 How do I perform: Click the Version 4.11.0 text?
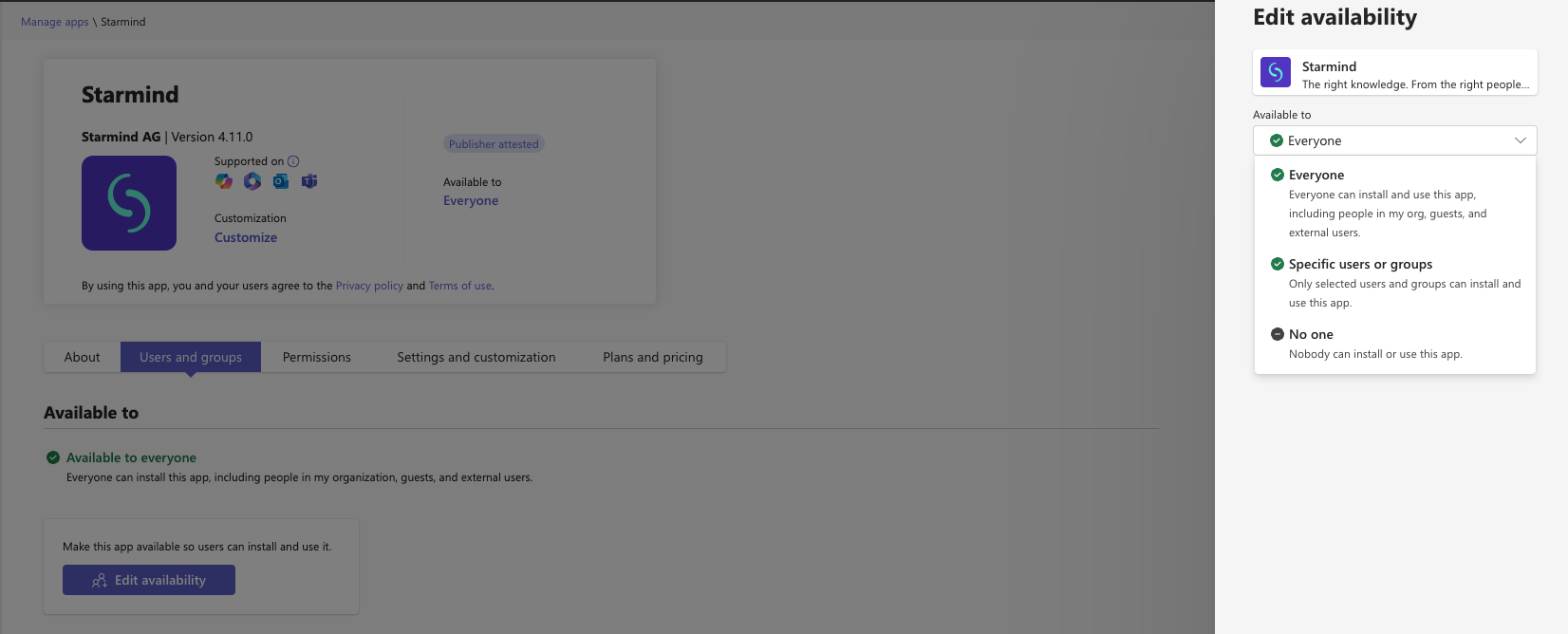pos(212,137)
